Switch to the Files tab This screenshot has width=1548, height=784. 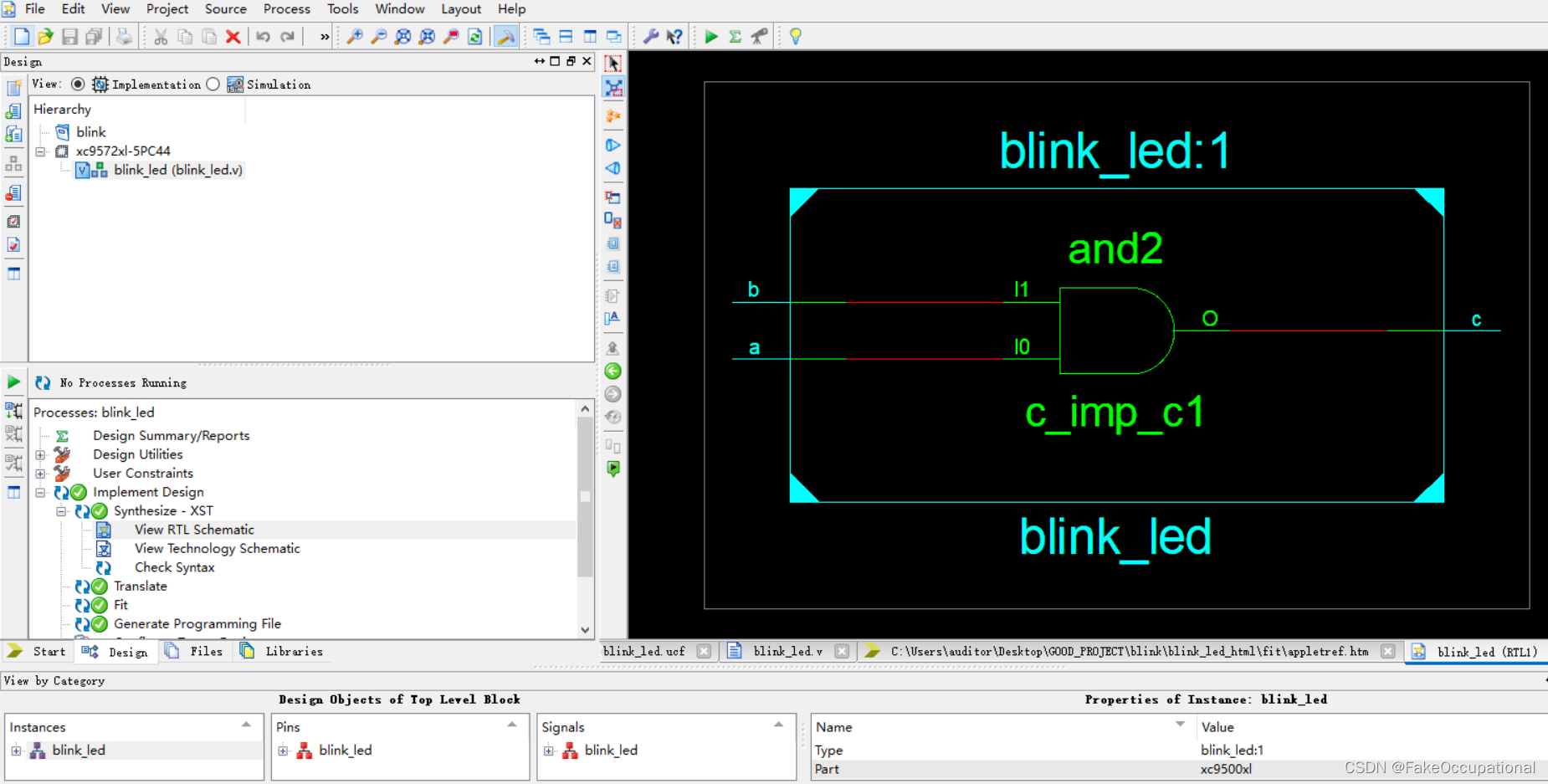pos(195,651)
